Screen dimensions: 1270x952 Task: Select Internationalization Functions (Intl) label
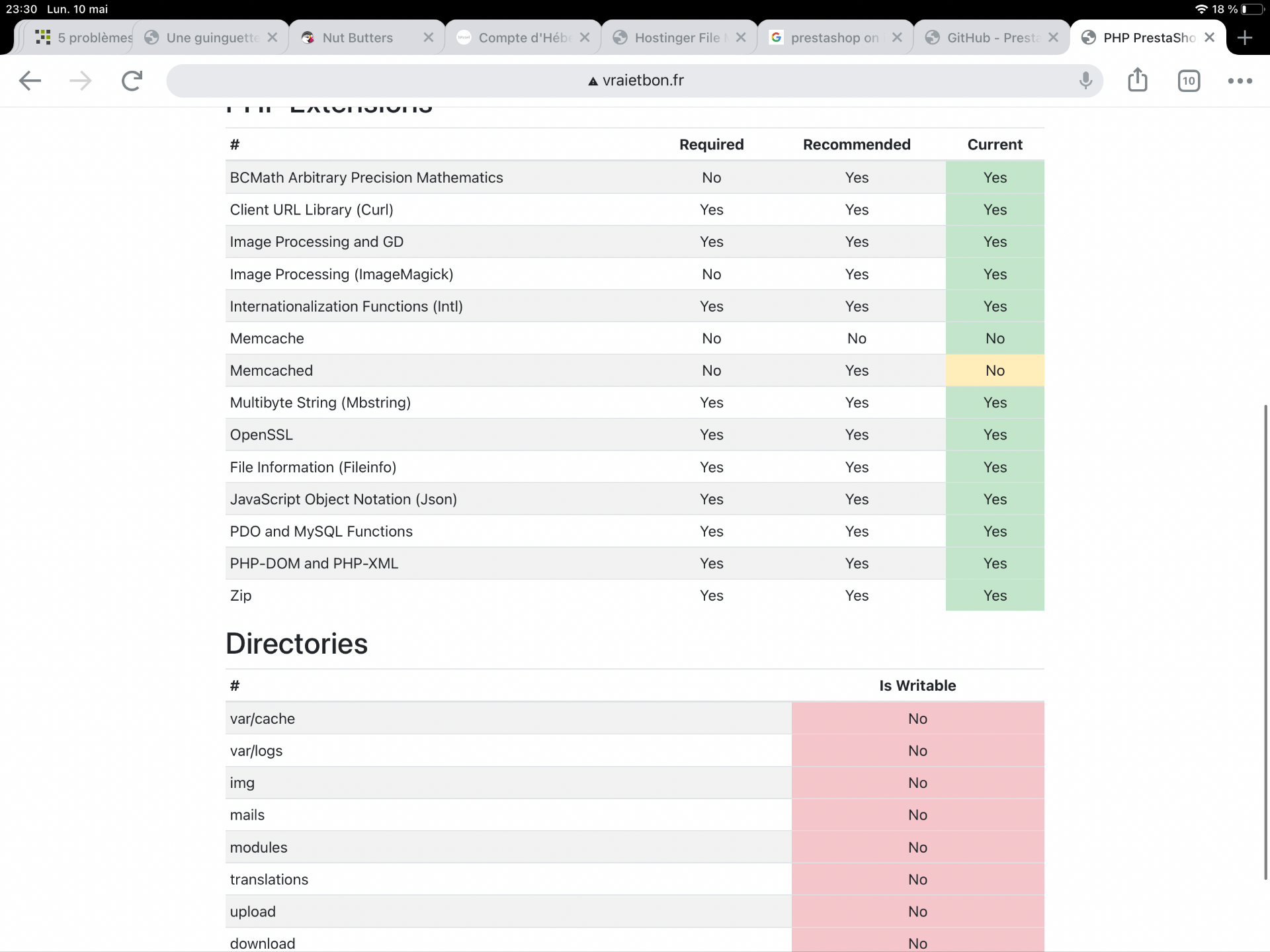[346, 306]
